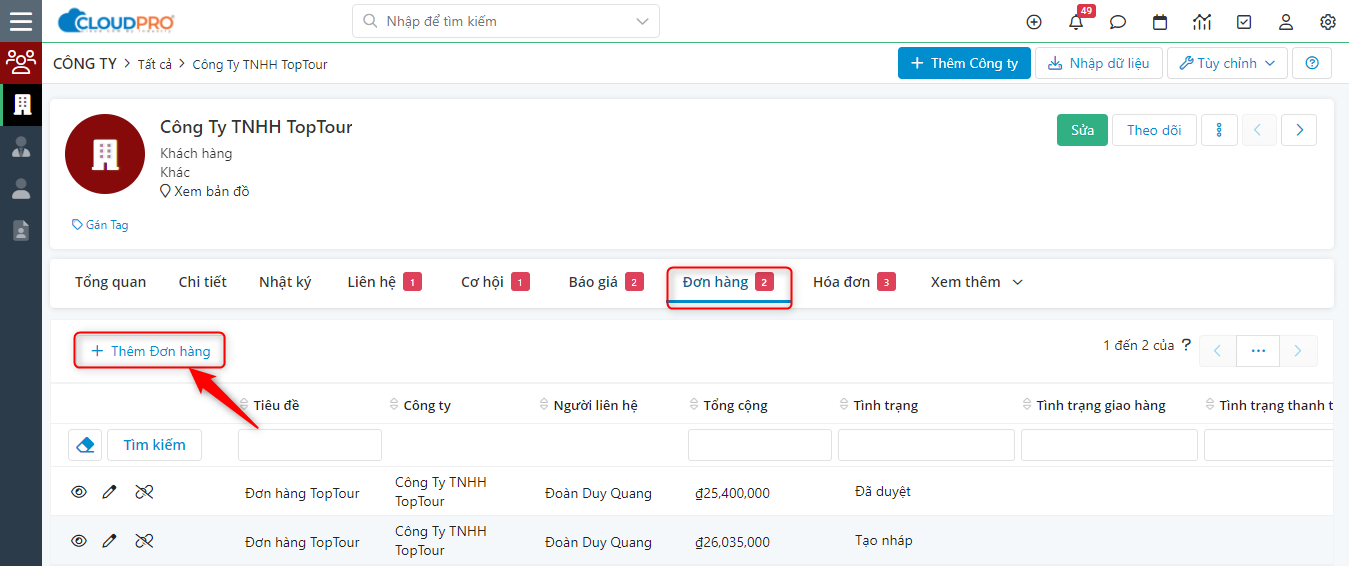Click the green Sửa button
Screen dimensions: 1349x566
click(x=1083, y=130)
